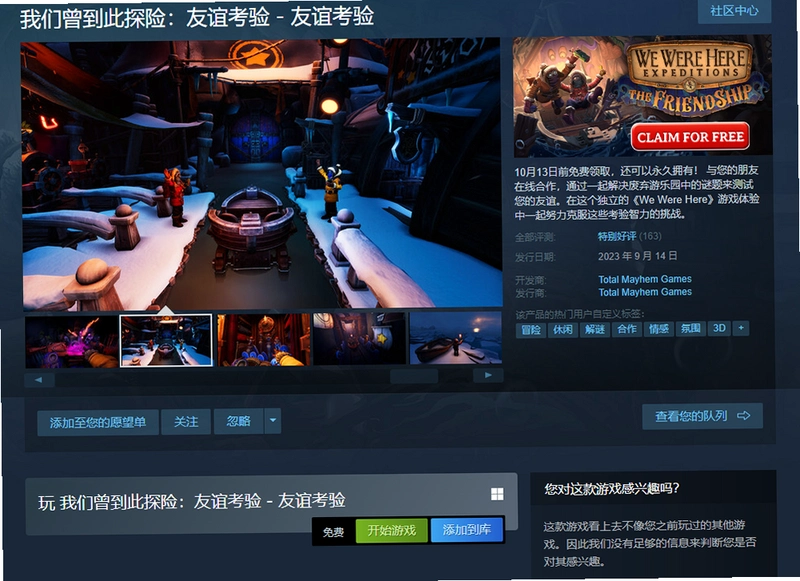Click the Windows platform icon
The image size is (800, 581).
[497, 494]
